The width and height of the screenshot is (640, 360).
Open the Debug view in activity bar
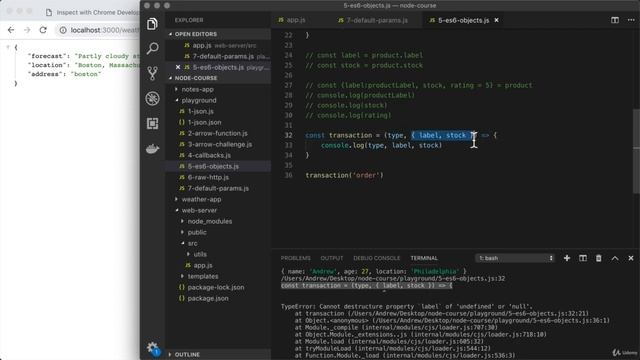pos(152,98)
